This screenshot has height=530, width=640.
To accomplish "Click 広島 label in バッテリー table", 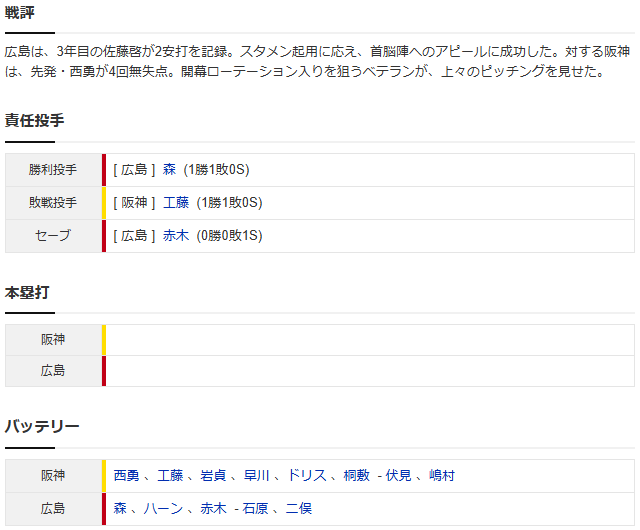I will tap(53, 508).
